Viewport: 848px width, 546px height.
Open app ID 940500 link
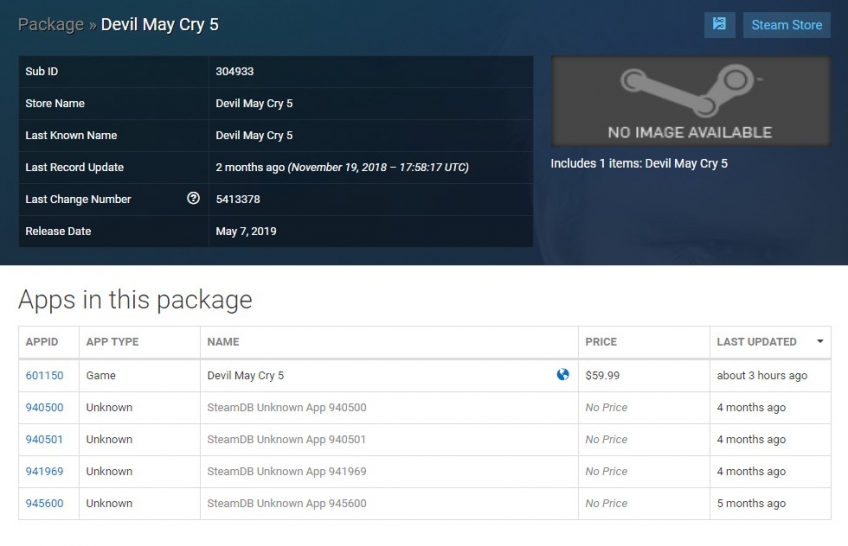44,407
